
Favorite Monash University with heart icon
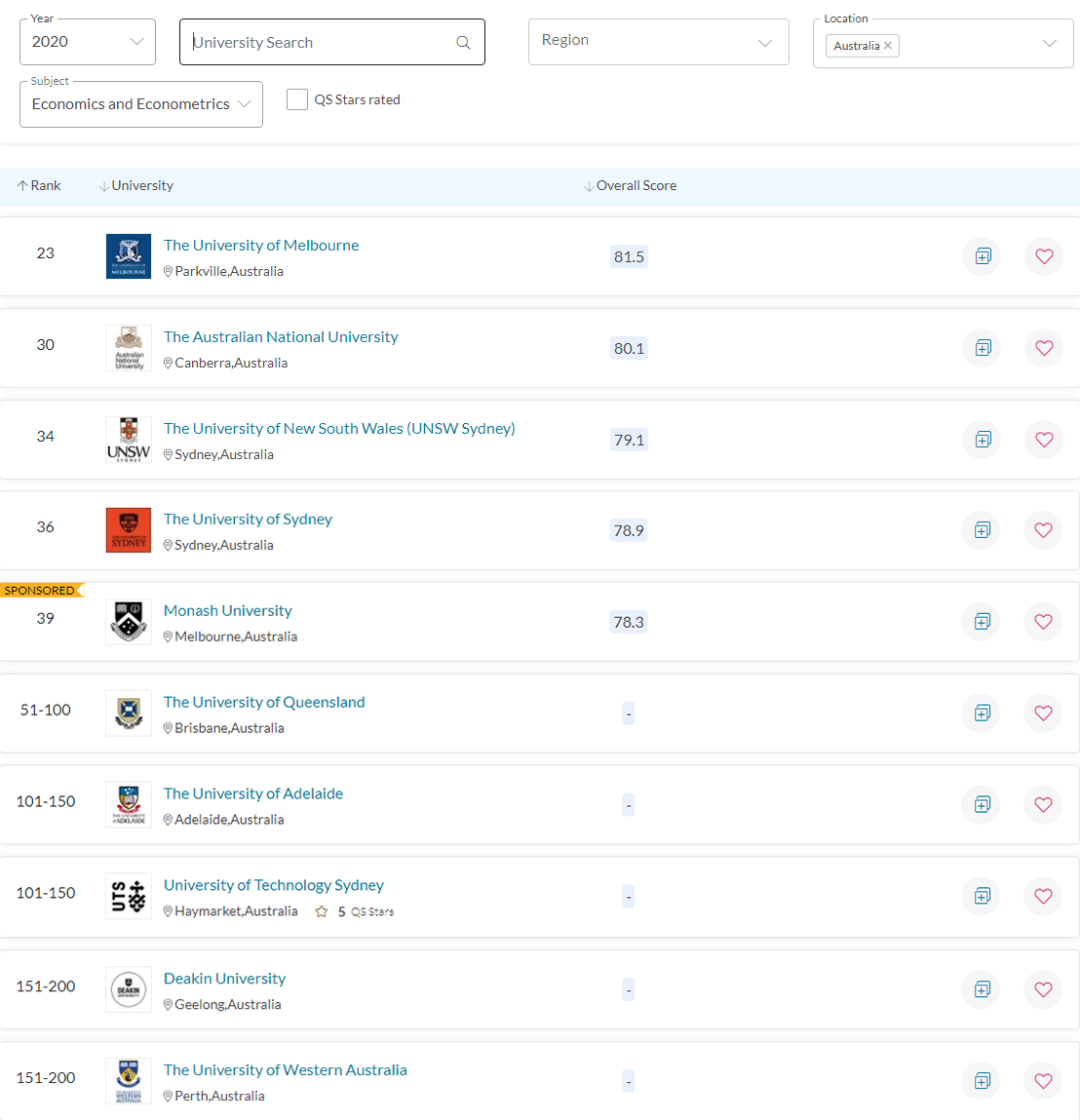click(1044, 621)
